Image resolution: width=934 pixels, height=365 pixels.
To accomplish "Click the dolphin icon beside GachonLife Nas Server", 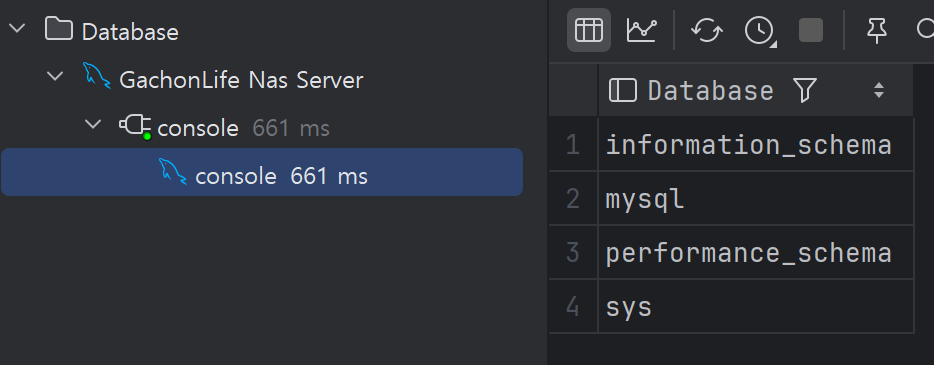I will [96, 76].
